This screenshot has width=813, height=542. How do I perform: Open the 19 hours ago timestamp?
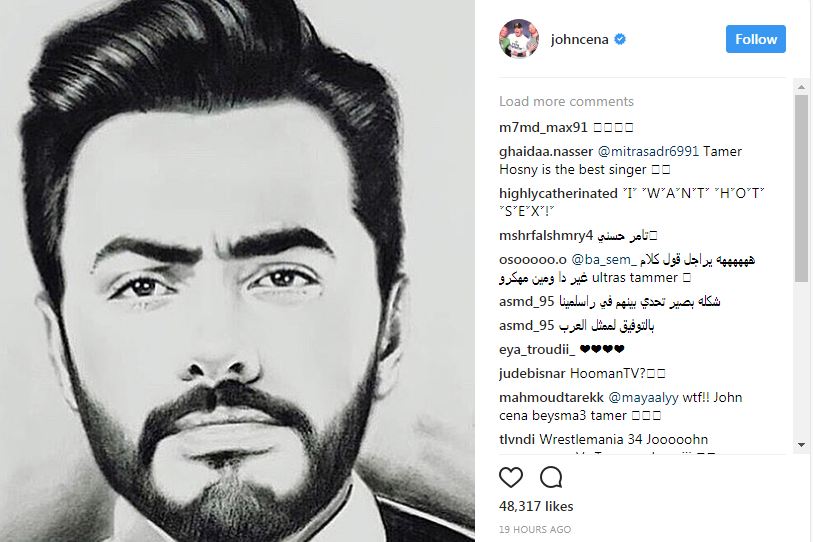(x=535, y=530)
